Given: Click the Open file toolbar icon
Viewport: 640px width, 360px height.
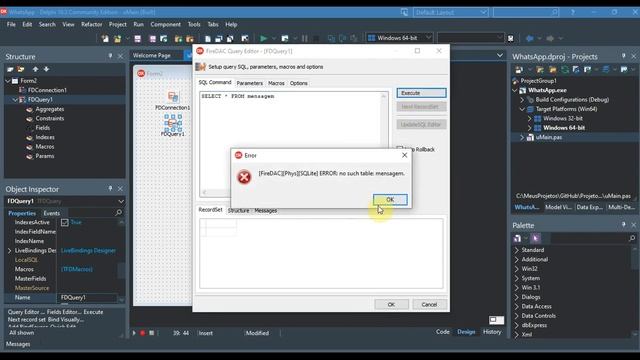Looking at the screenshot, I should (x=118, y=39).
